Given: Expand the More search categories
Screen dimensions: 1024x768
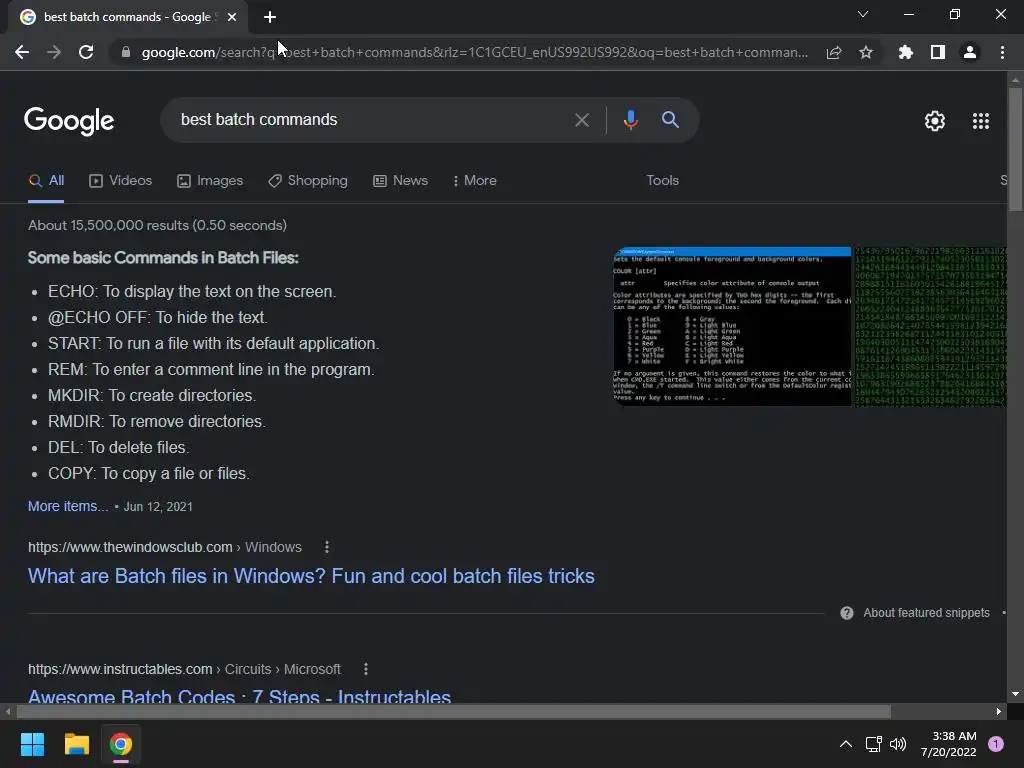Looking at the screenshot, I should pyautogui.click(x=475, y=181).
